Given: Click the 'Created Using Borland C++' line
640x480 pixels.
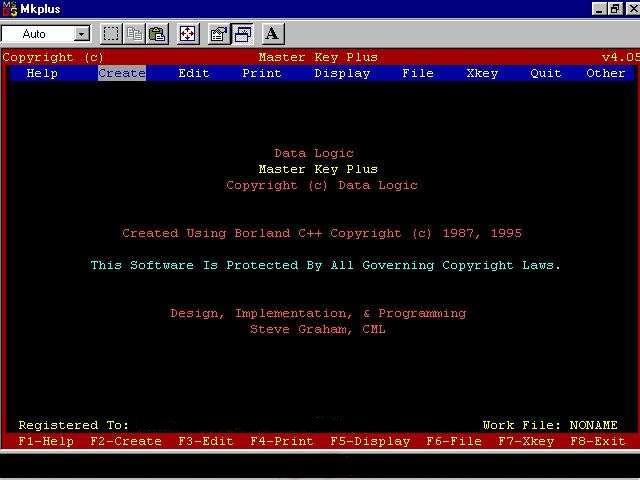Looking at the screenshot, I should coord(322,233).
